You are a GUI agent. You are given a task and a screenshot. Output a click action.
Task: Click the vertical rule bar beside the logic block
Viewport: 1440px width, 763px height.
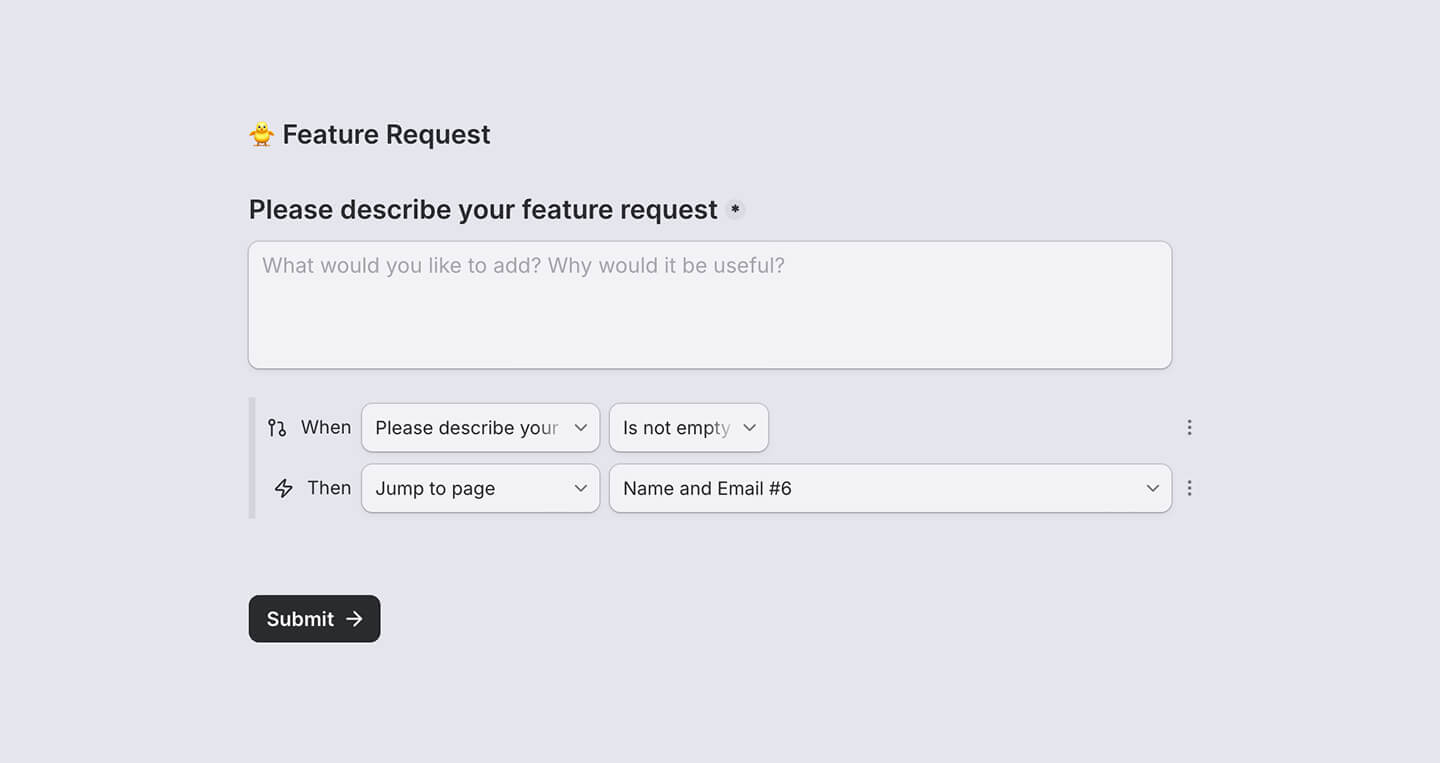[250, 457]
